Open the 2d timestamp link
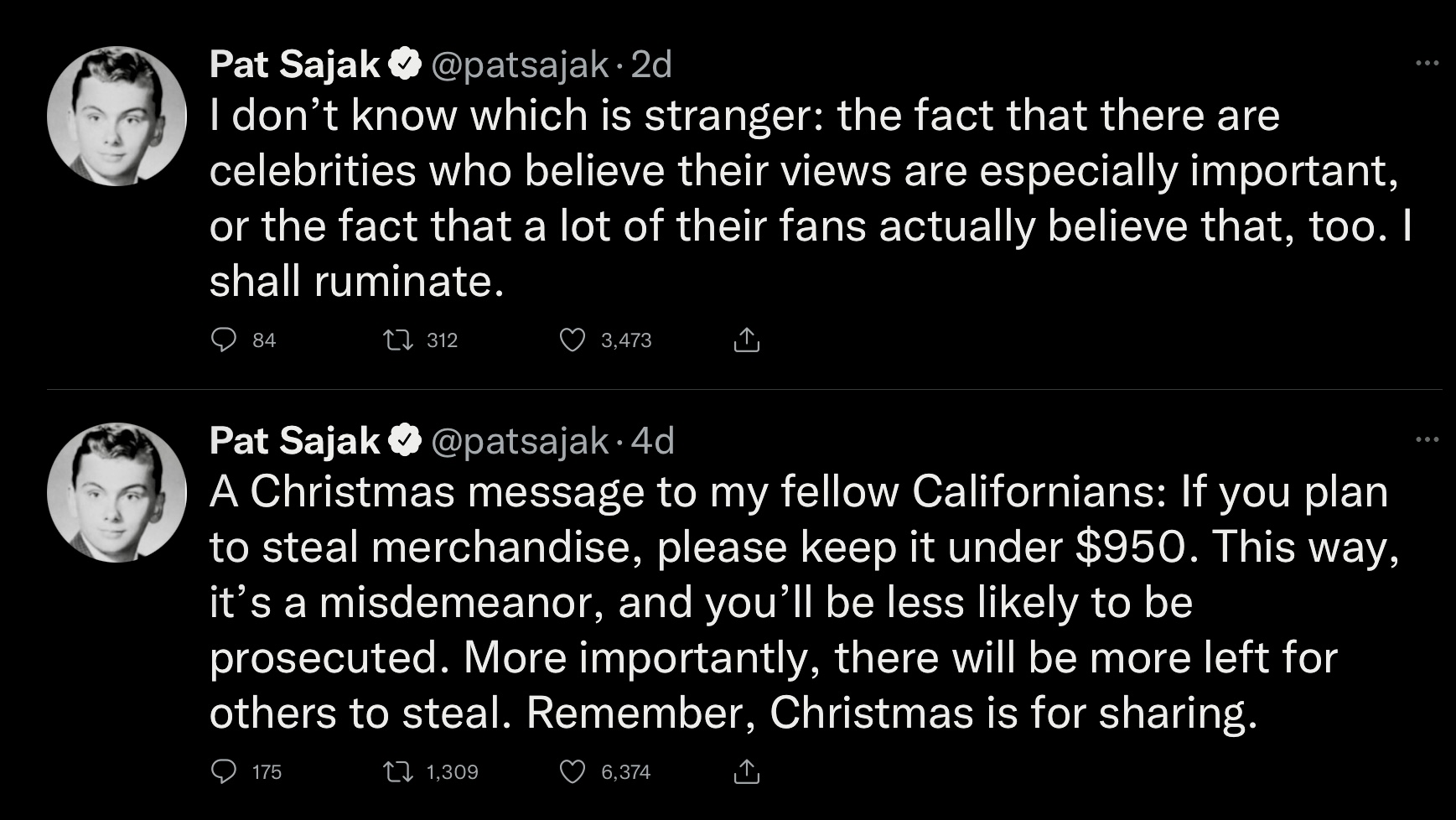Viewport: 1456px width, 820px height. [651, 65]
